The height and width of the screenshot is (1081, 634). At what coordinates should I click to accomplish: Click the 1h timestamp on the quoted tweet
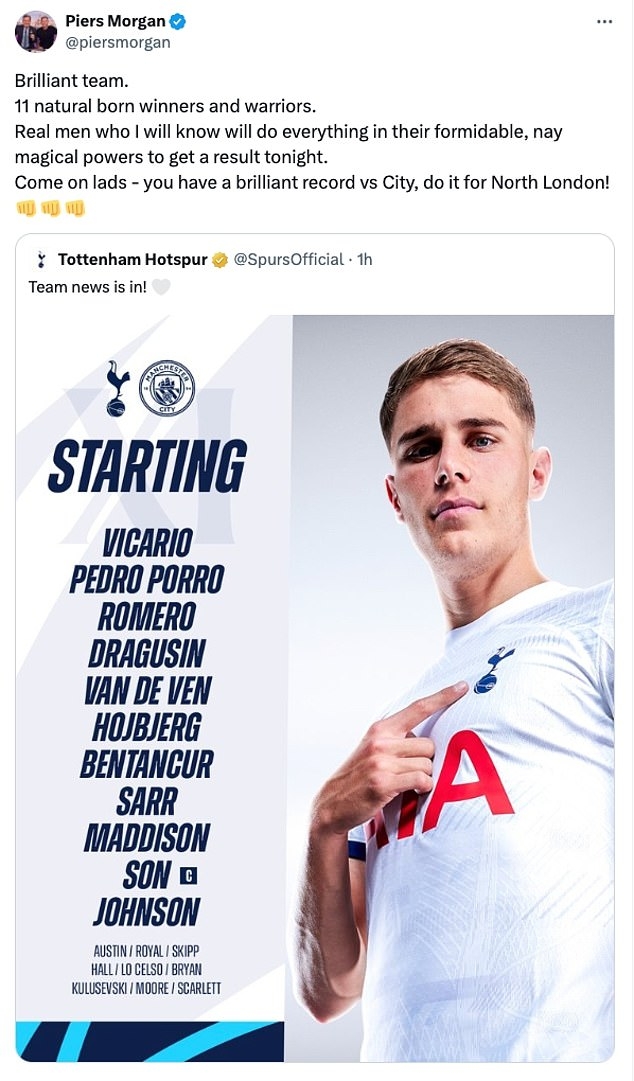(364, 260)
